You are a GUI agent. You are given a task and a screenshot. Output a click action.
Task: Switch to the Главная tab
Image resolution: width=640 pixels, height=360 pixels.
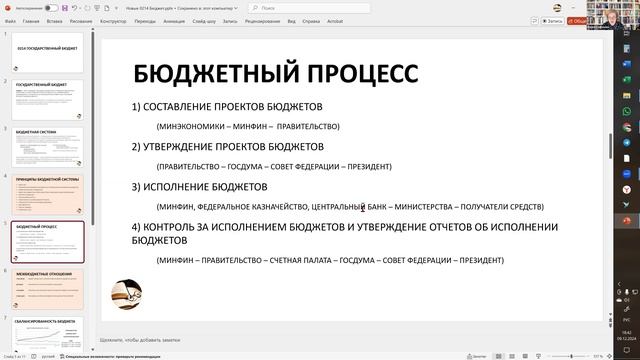point(31,21)
